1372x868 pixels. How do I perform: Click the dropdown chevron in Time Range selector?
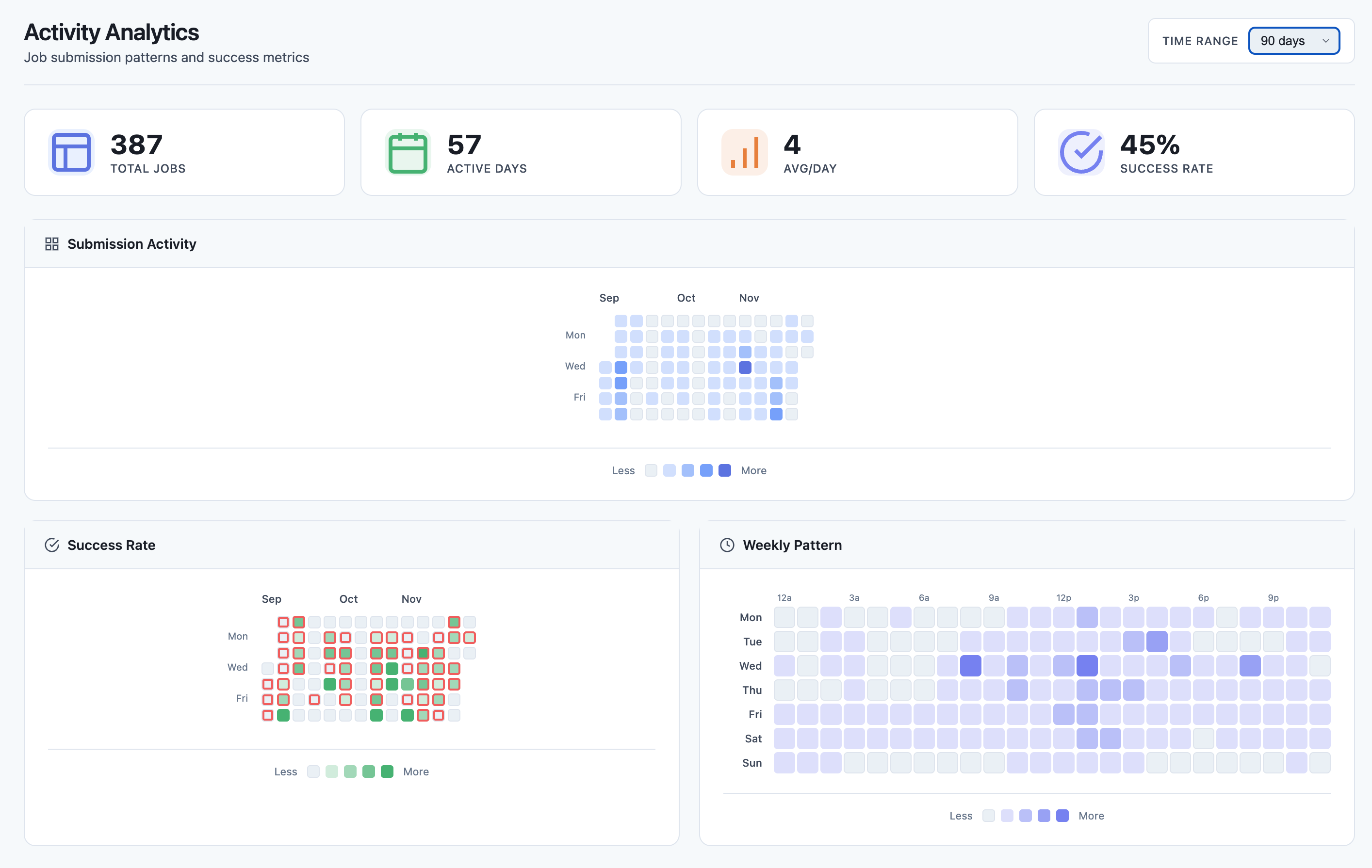coord(1325,41)
